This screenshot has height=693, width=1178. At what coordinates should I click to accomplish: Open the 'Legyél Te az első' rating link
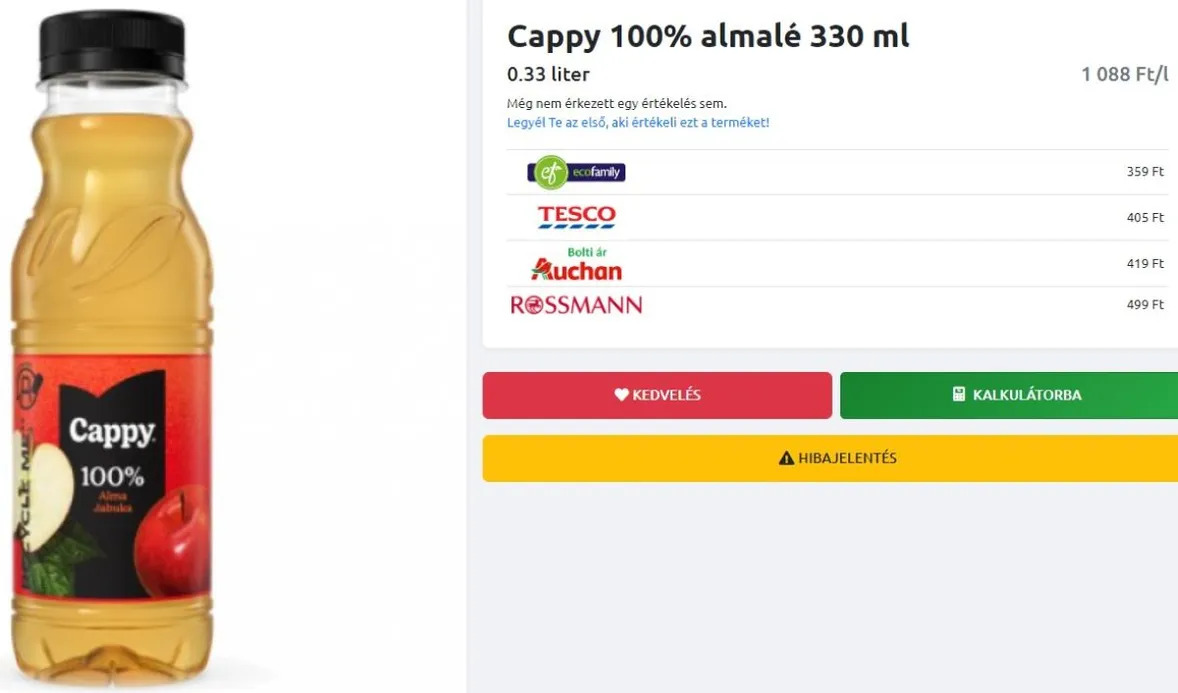tap(638, 123)
